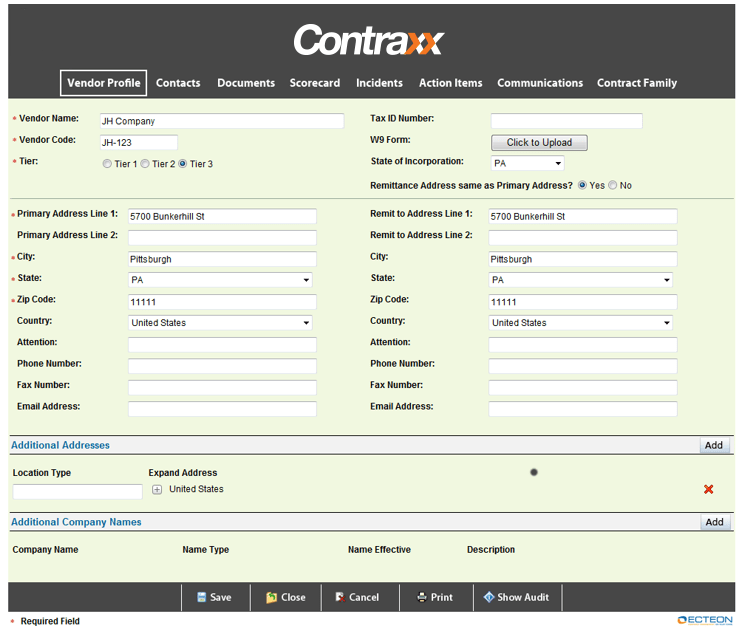This screenshot has width=742, height=630.
Task: Expand the United States additional address
Action: pos(157,489)
